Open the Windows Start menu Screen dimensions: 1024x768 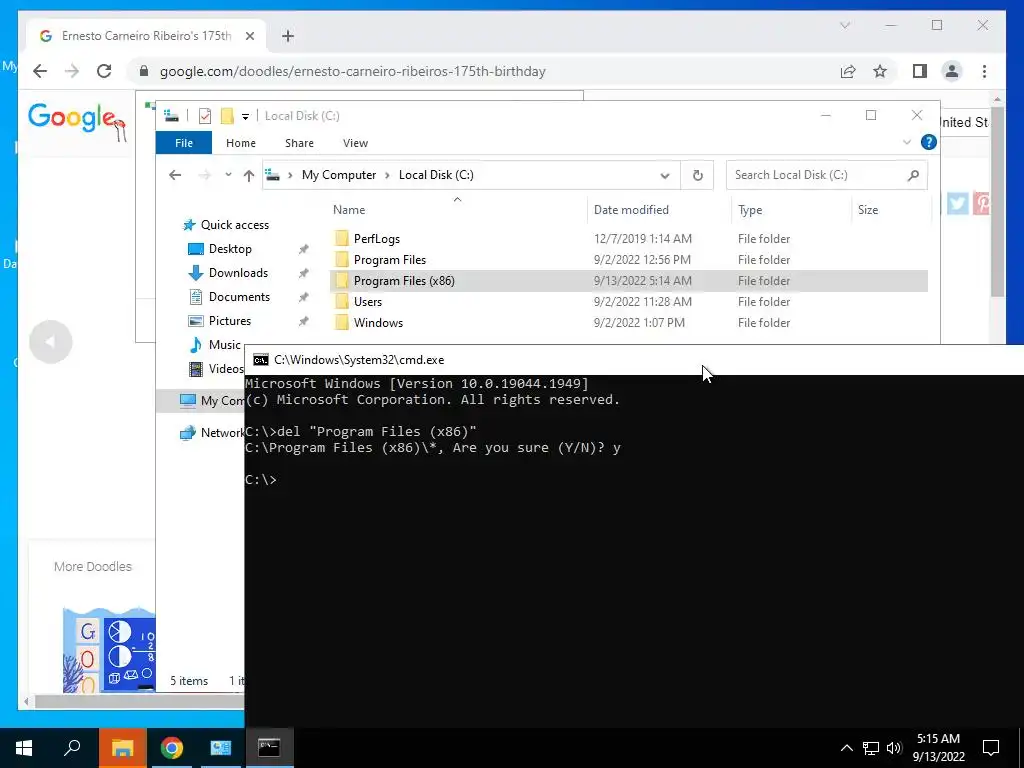24,748
